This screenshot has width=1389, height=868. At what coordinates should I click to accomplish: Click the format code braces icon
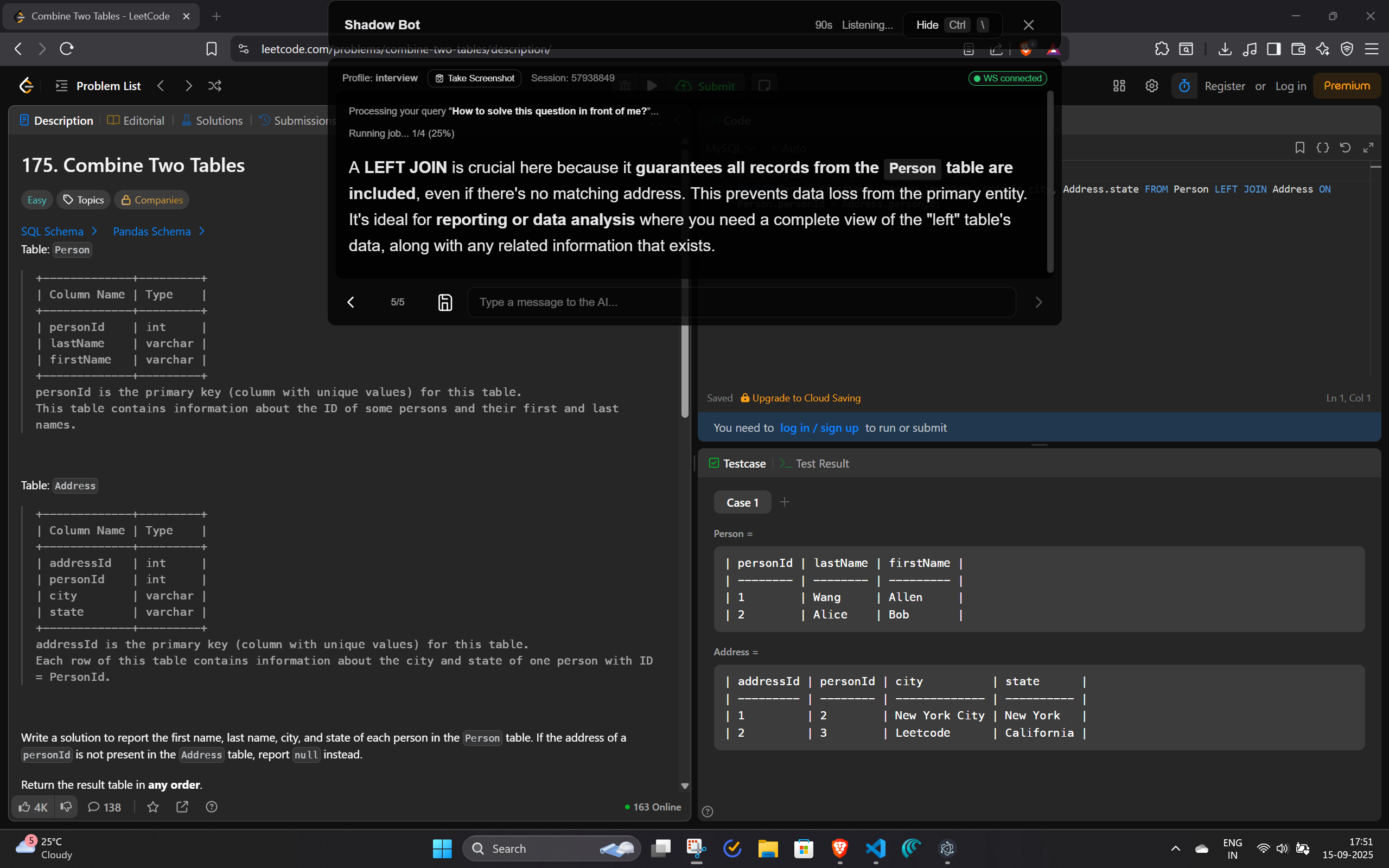click(1322, 148)
